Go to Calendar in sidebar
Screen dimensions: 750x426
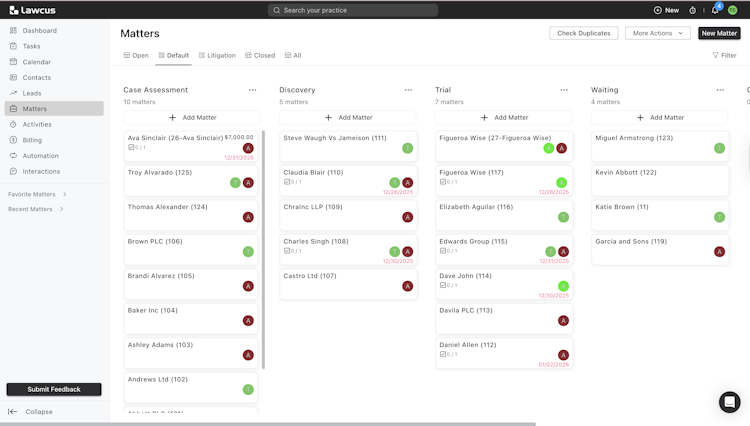point(37,62)
